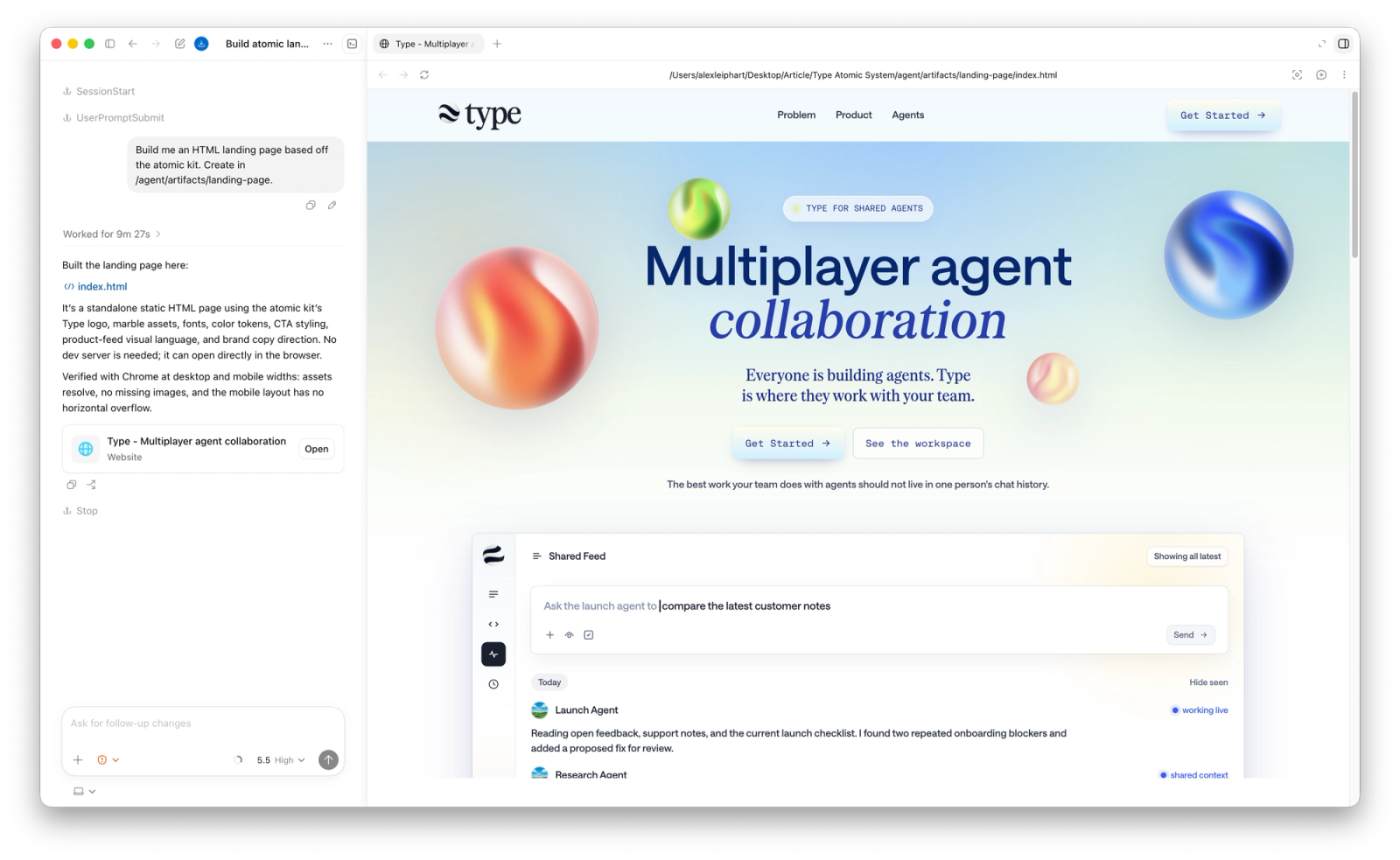This screenshot has width=1400, height=860.
Task: Toggle the right side panel icon
Action: tap(1343, 44)
